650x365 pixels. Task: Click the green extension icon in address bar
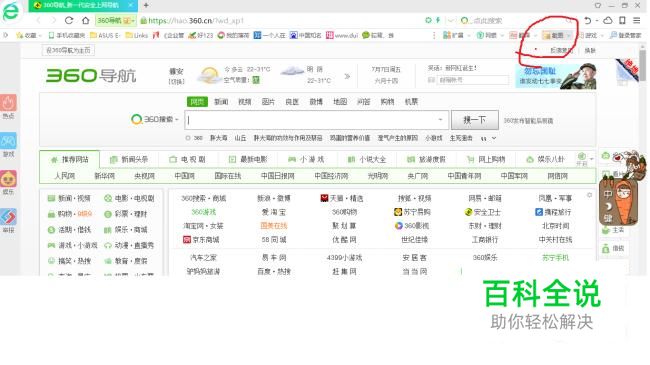coord(428,20)
